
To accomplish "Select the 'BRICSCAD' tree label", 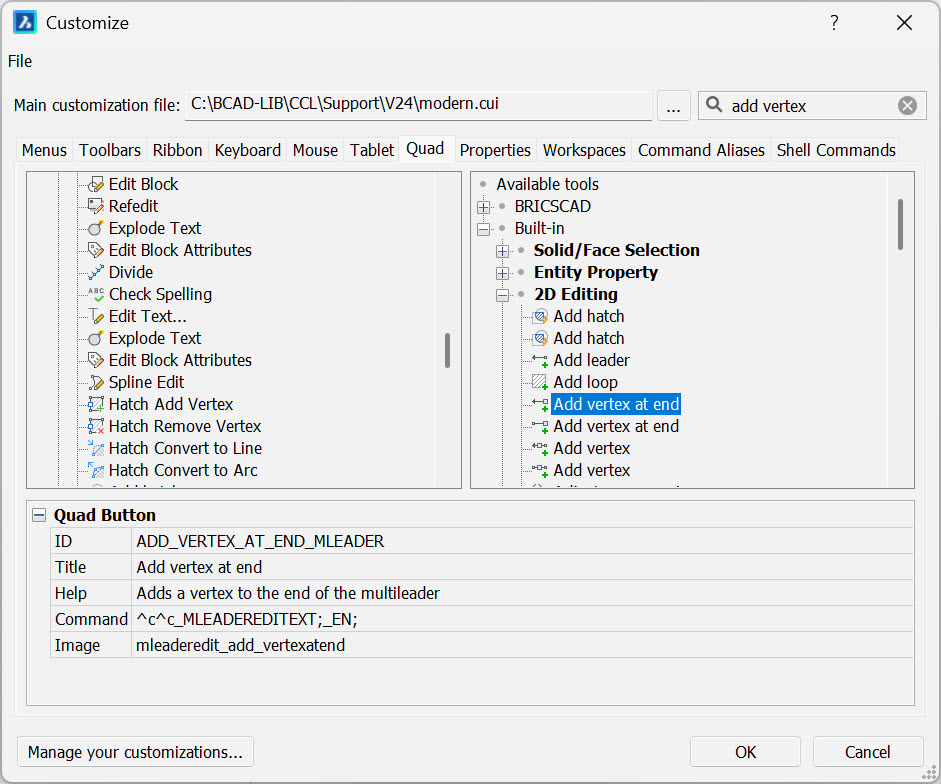I will pyautogui.click(x=553, y=207).
